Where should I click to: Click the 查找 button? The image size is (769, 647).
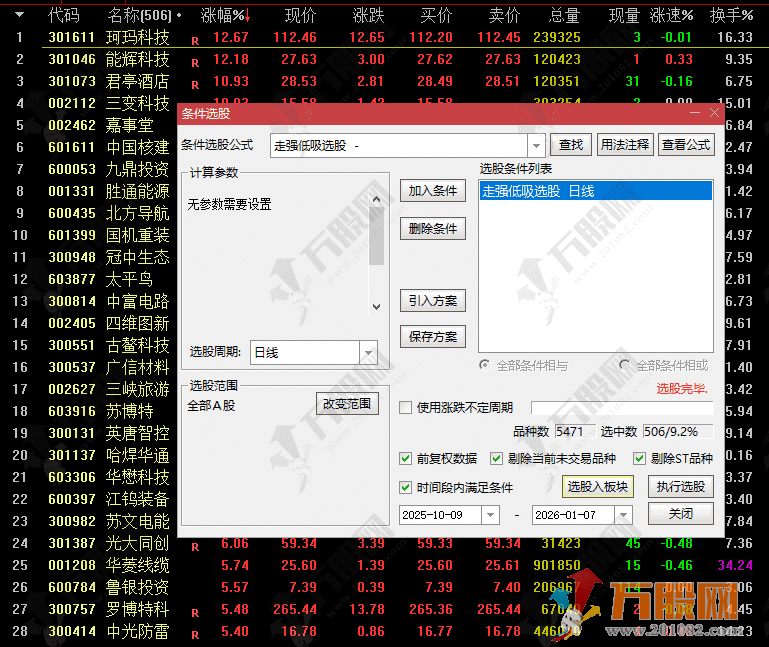pyautogui.click(x=571, y=145)
